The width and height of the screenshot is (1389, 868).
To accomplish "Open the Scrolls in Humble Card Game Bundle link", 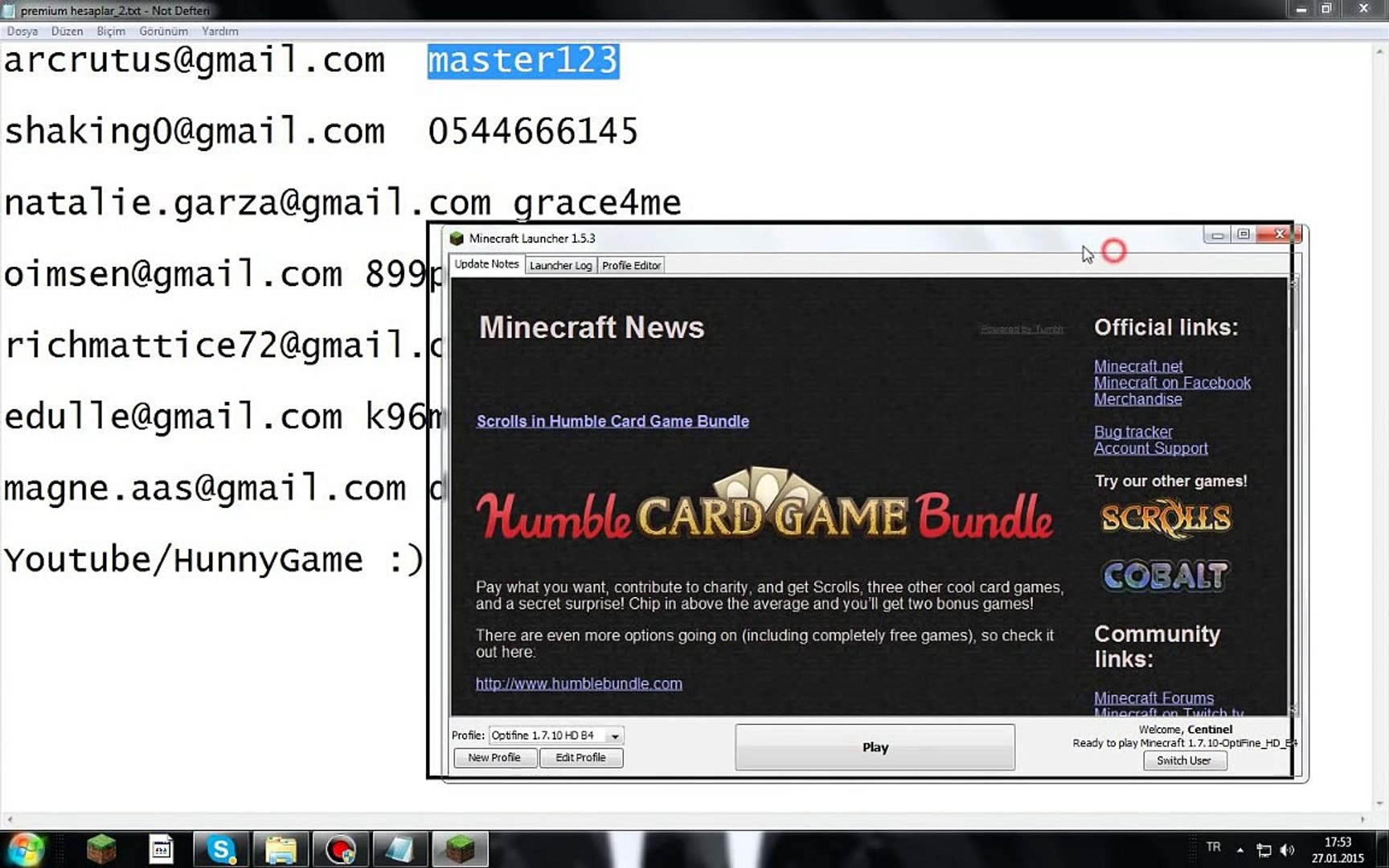I will click(613, 421).
